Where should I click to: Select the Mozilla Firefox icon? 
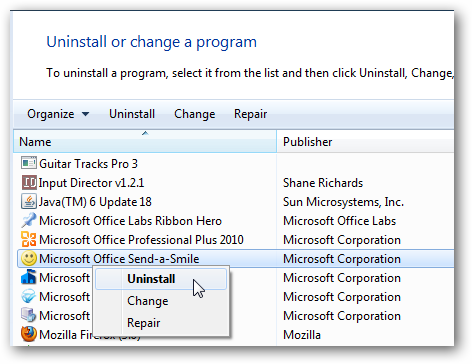click(29, 334)
